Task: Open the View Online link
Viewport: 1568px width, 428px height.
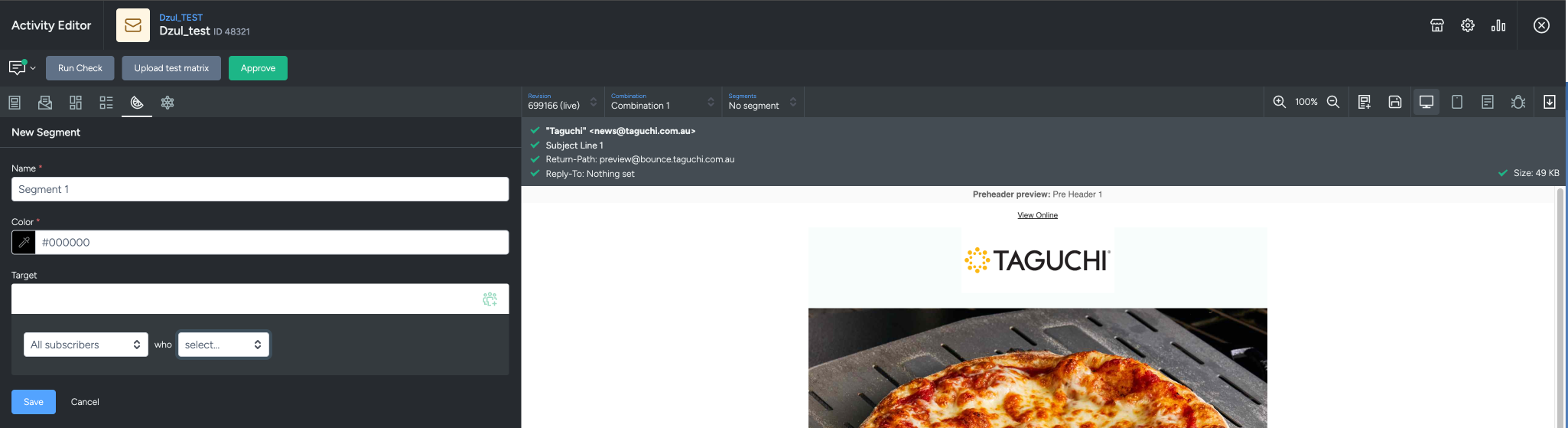Action: 1037,215
